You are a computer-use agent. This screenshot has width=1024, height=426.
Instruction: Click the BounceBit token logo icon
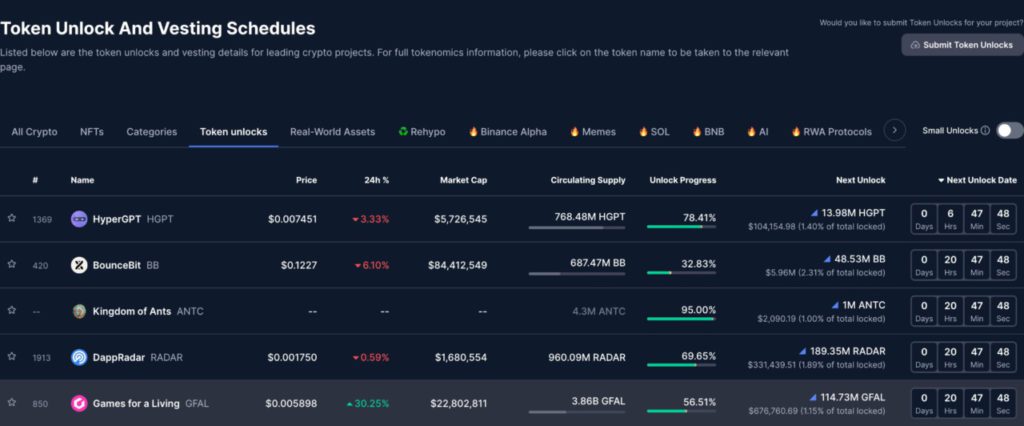click(79, 265)
